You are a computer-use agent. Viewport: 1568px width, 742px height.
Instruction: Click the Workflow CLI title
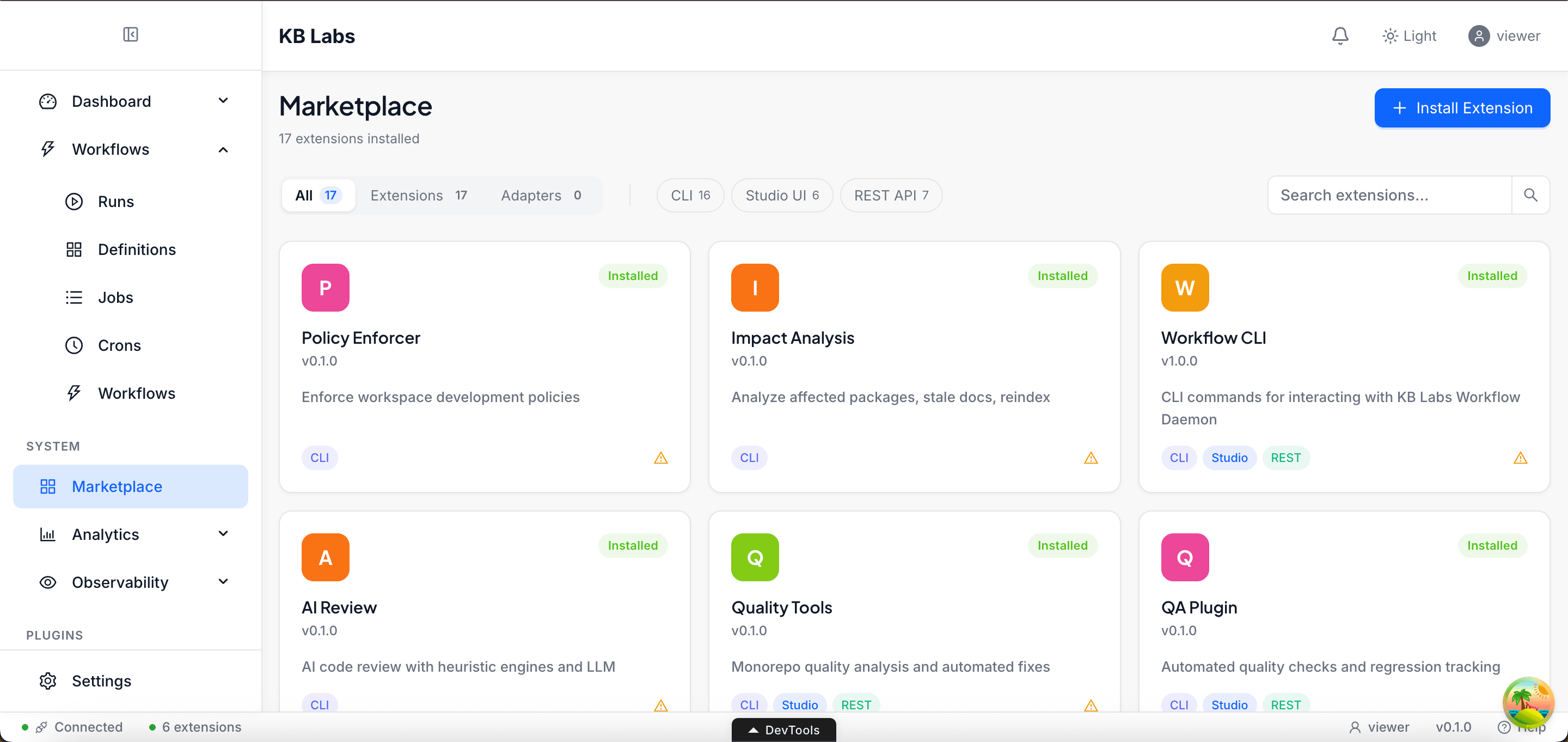(x=1213, y=337)
